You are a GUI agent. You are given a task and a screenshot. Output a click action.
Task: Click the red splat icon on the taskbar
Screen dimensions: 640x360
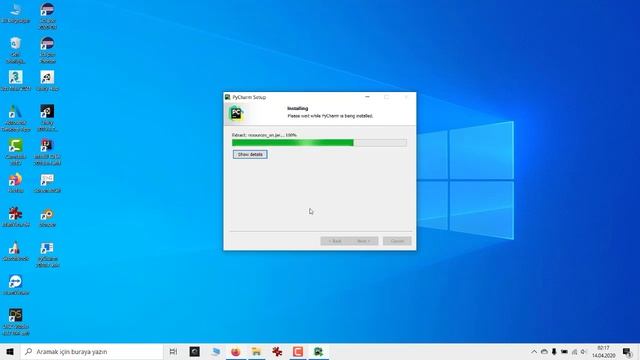(277, 351)
